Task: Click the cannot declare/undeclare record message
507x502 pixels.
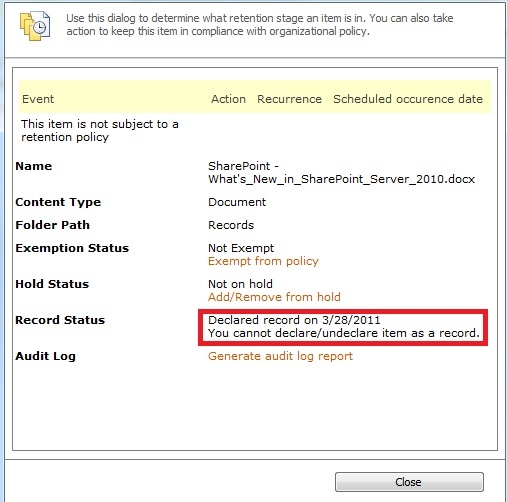Action: 344,333
